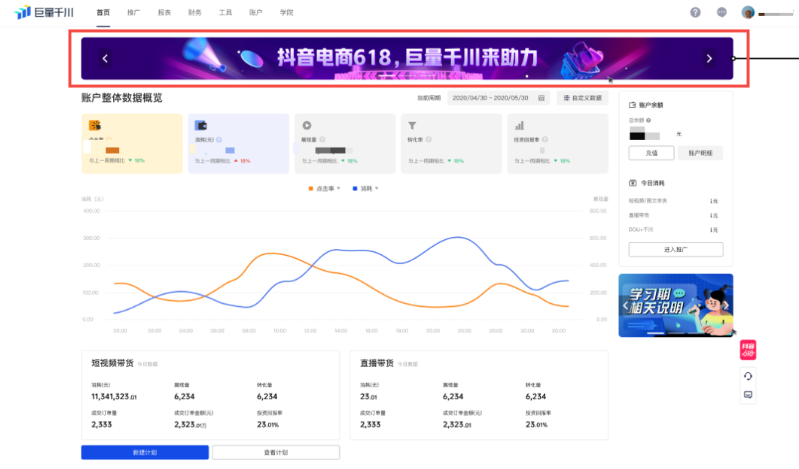Open the messages chat bubble icon
The width and height of the screenshot is (799, 469).
click(722, 12)
